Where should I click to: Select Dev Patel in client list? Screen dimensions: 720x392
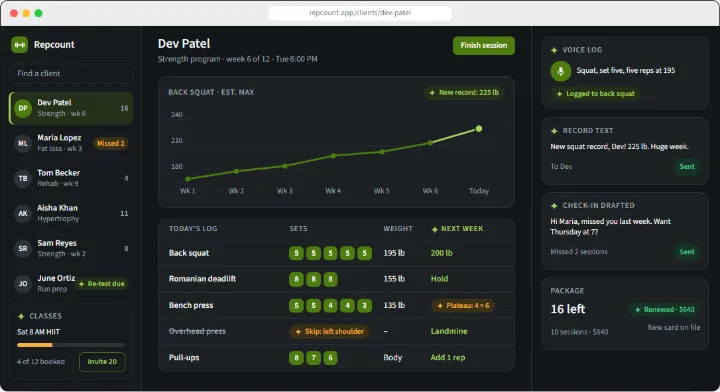tap(71, 108)
